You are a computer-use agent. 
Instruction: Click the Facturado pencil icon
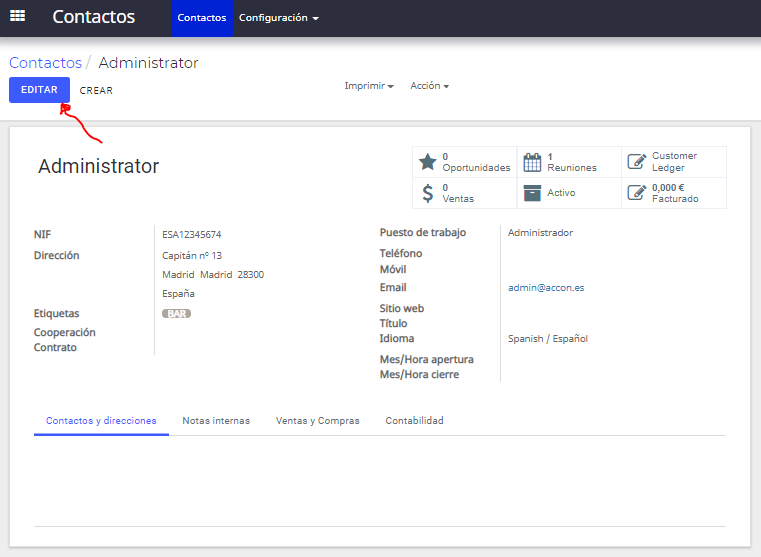pyautogui.click(x=636, y=193)
